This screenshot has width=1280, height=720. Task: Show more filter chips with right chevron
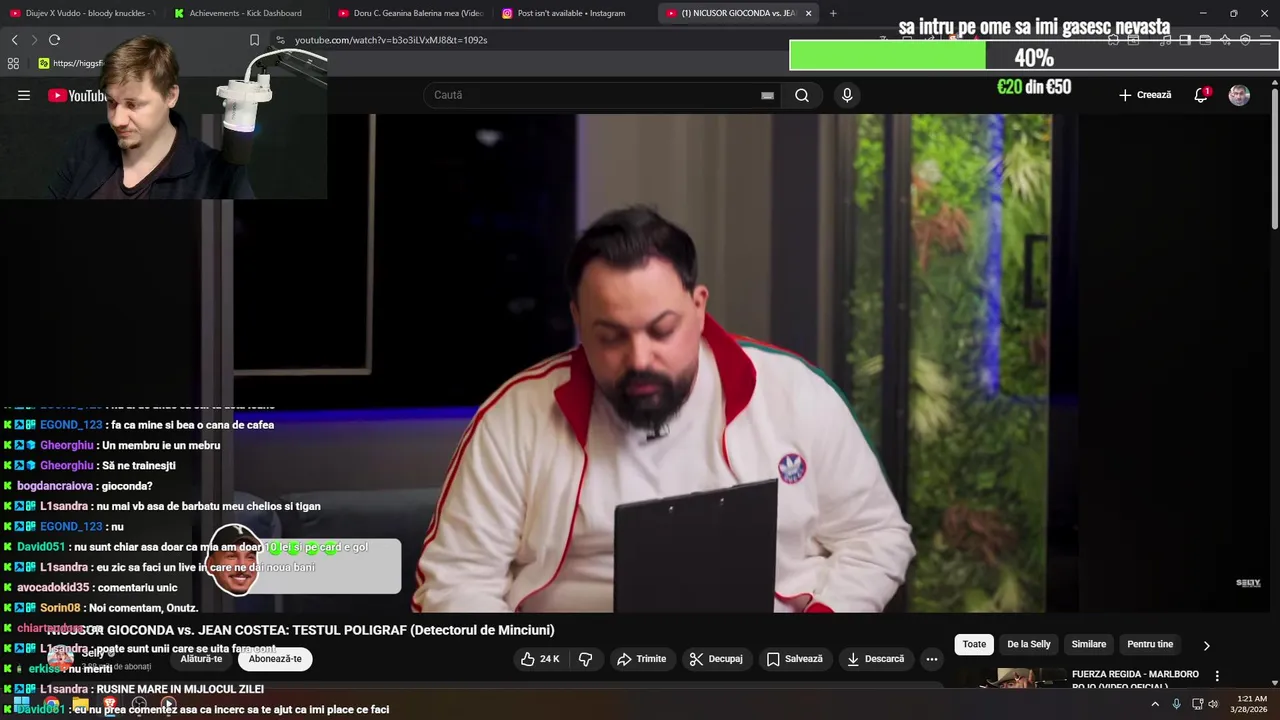pos(1206,645)
